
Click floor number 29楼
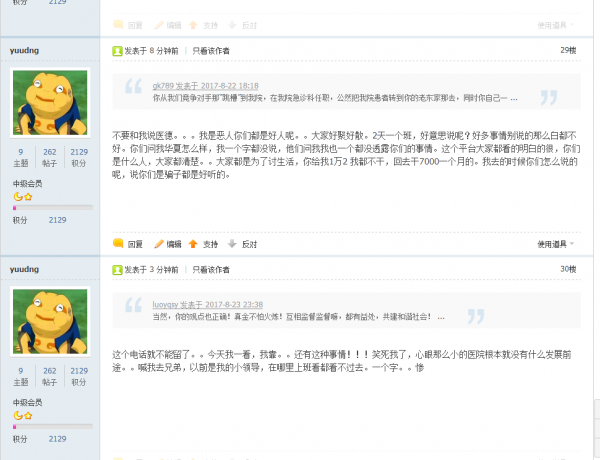(x=568, y=50)
